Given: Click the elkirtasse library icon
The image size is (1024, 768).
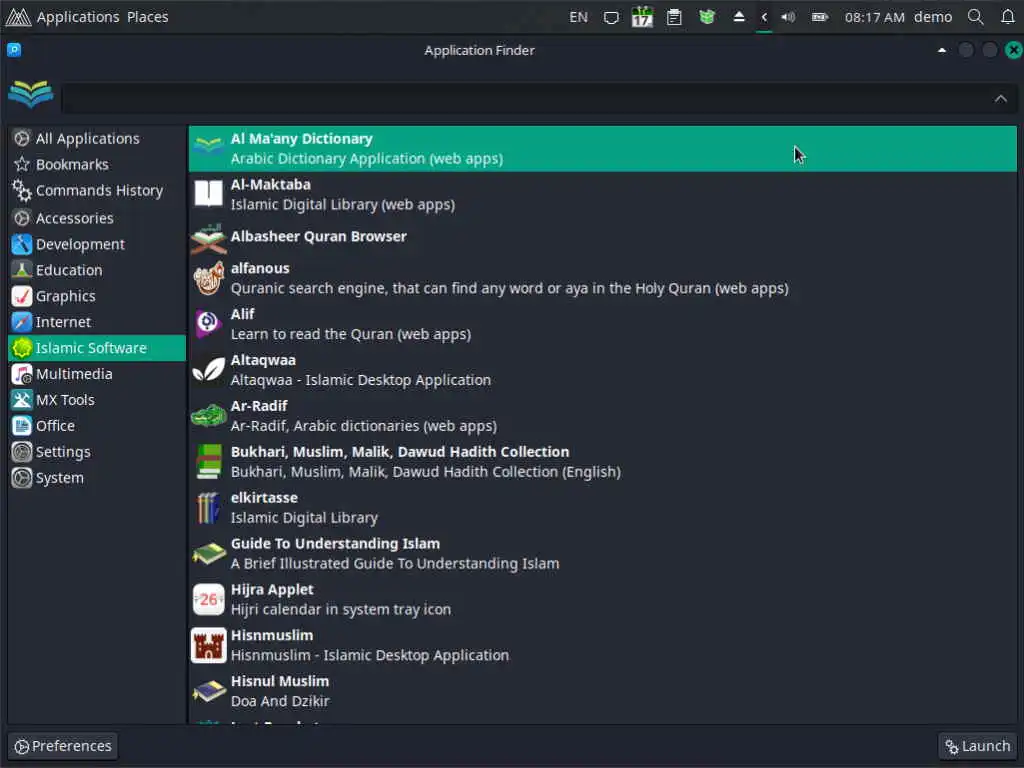Looking at the screenshot, I should tap(208, 507).
